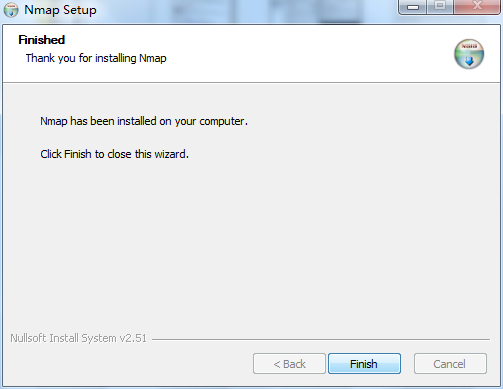Click the divider line under the white header
The height and width of the screenshot is (389, 503).
coord(252,82)
